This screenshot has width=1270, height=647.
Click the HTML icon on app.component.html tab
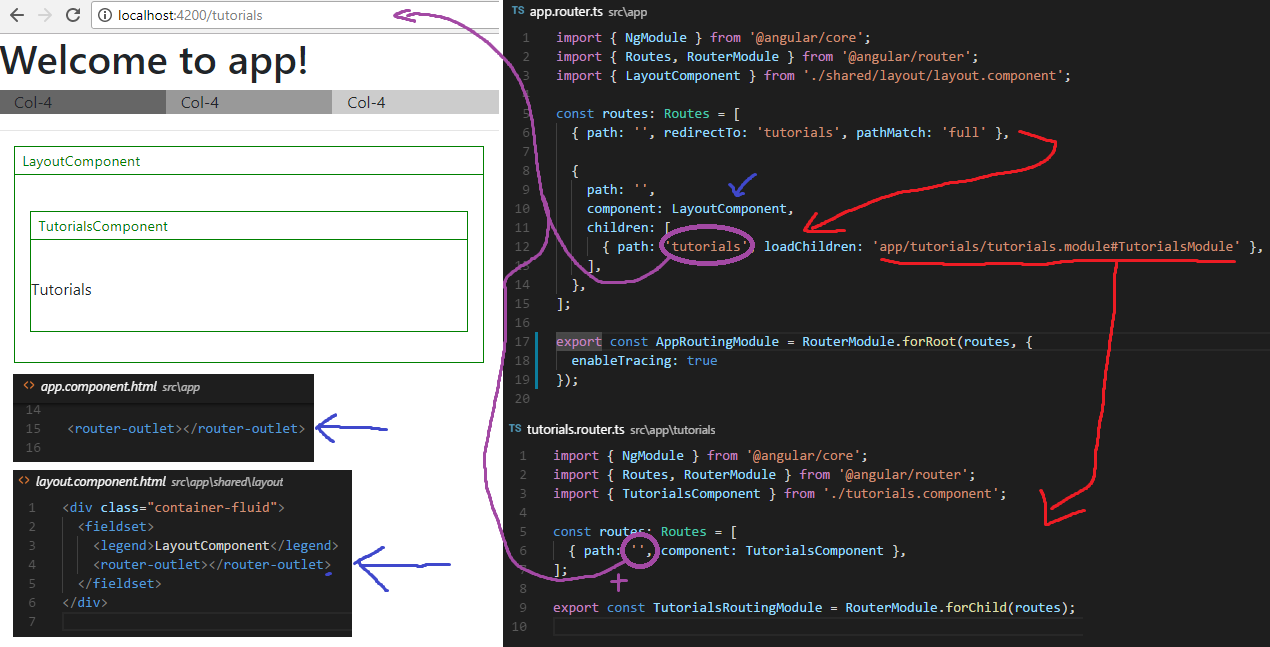[x=29, y=386]
